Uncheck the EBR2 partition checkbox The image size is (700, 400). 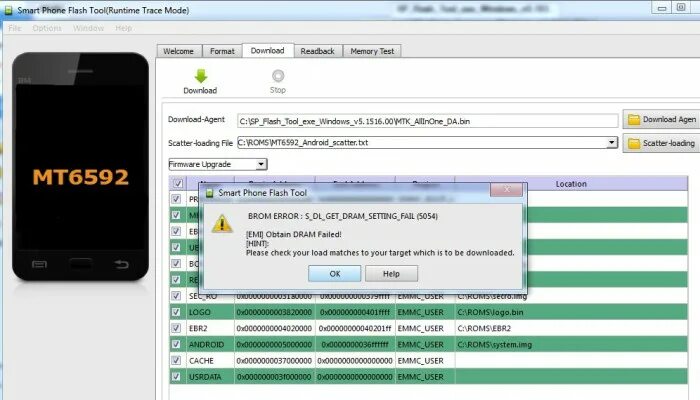pyautogui.click(x=176, y=328)
